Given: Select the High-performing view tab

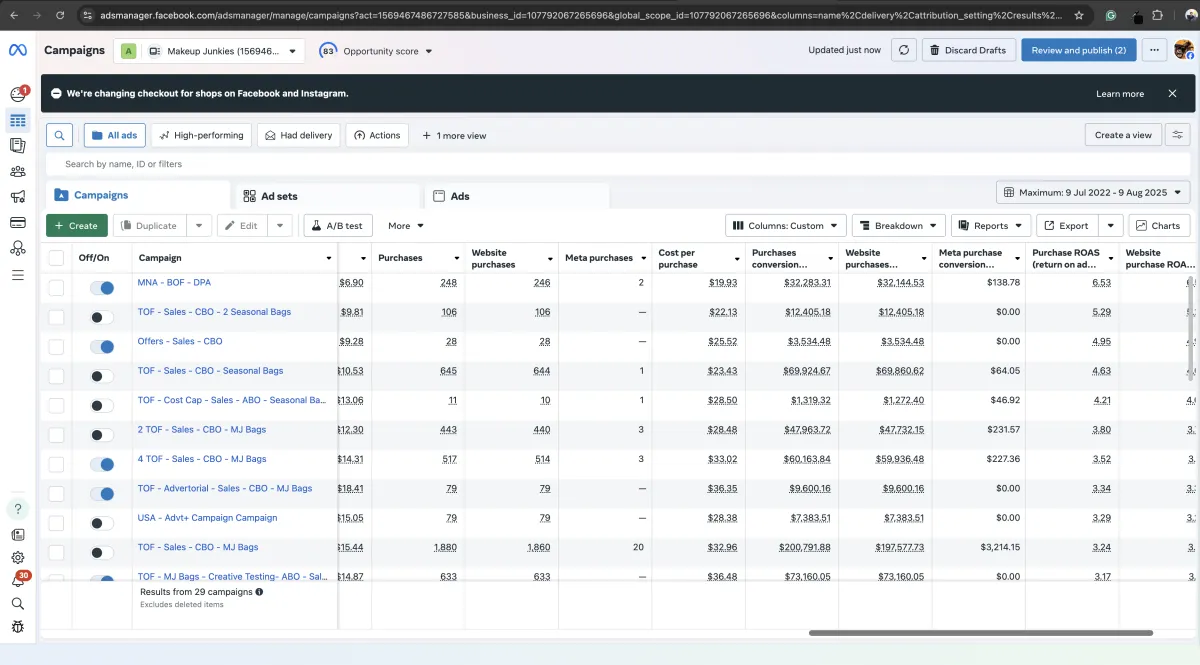Looking at the screenshot, I should 201,135.
